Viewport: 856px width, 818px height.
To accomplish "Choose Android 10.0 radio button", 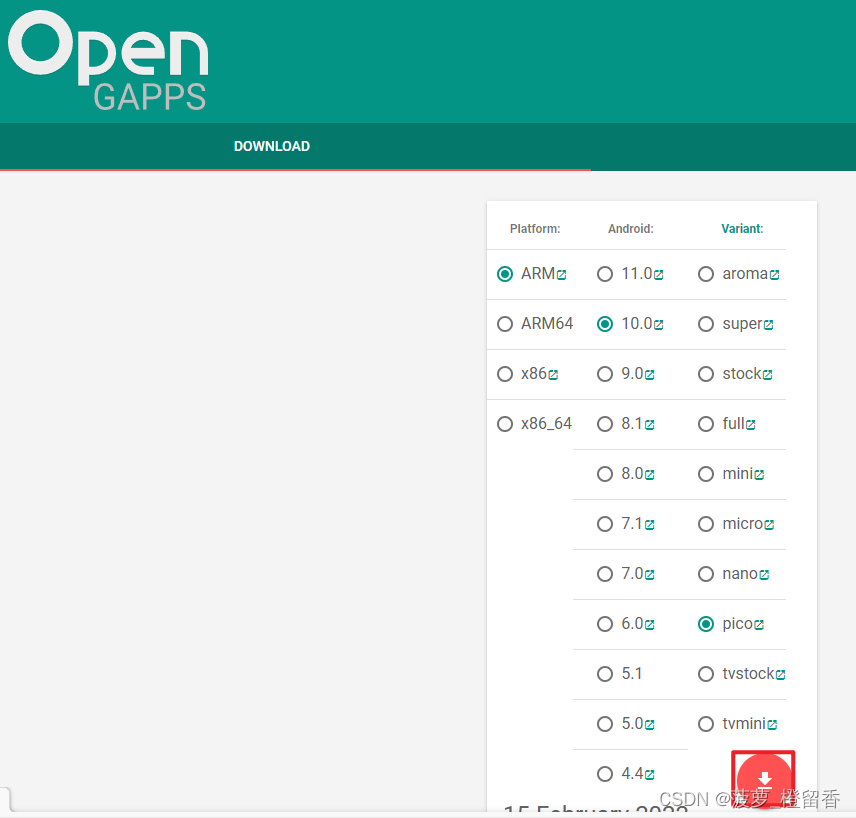I will (x=605, y=324).
